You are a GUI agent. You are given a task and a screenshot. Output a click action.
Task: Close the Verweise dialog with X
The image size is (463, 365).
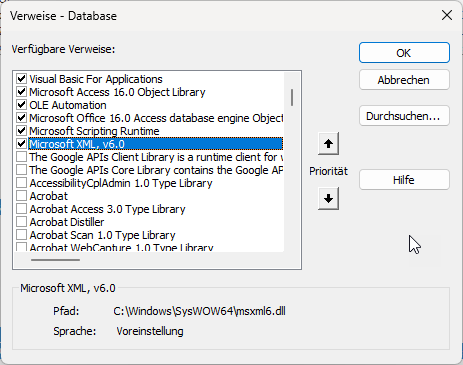(x=447, y=15)
